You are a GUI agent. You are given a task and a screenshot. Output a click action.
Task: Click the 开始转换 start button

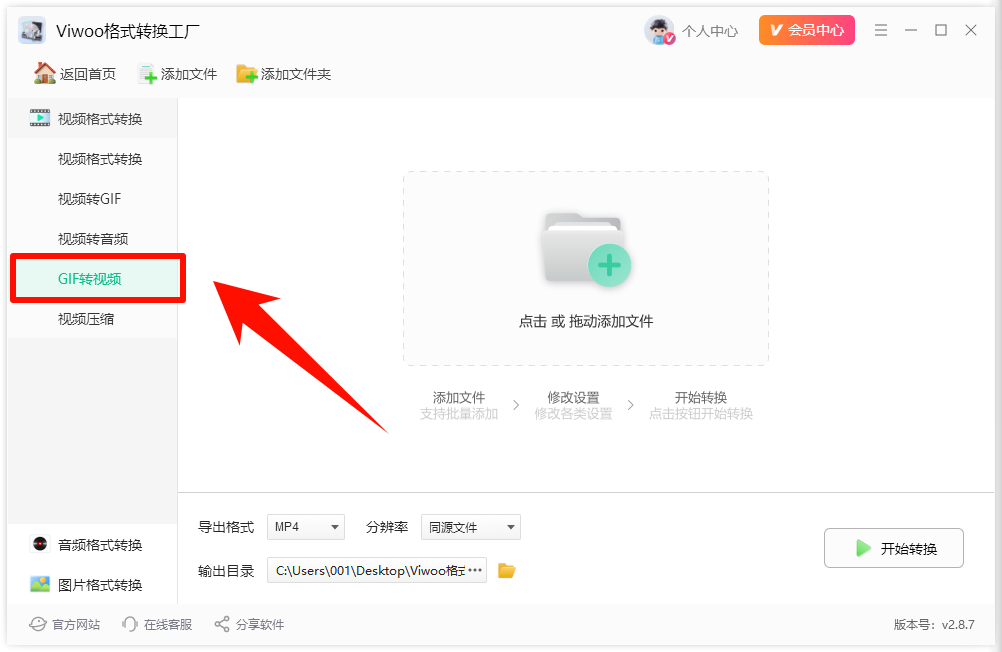(x=893, y=548)
